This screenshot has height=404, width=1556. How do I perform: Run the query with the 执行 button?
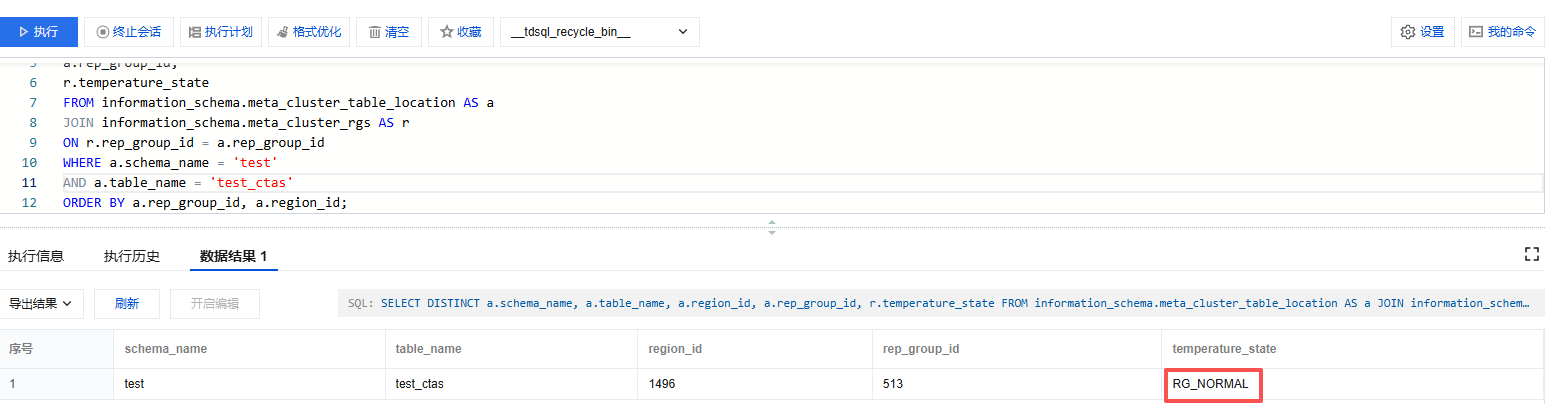click(x=38, y=32)
